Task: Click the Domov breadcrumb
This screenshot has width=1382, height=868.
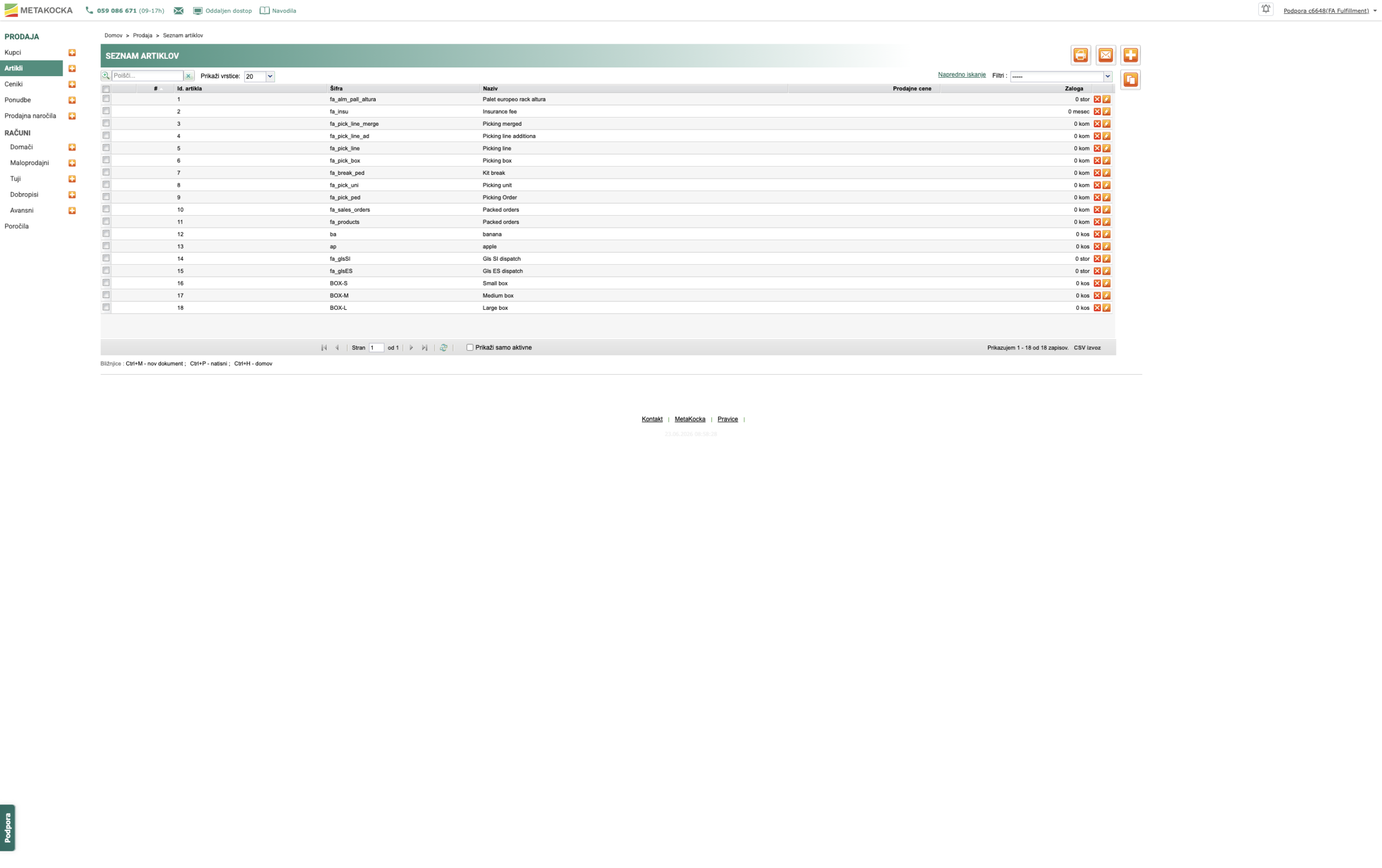Action: 113,36
